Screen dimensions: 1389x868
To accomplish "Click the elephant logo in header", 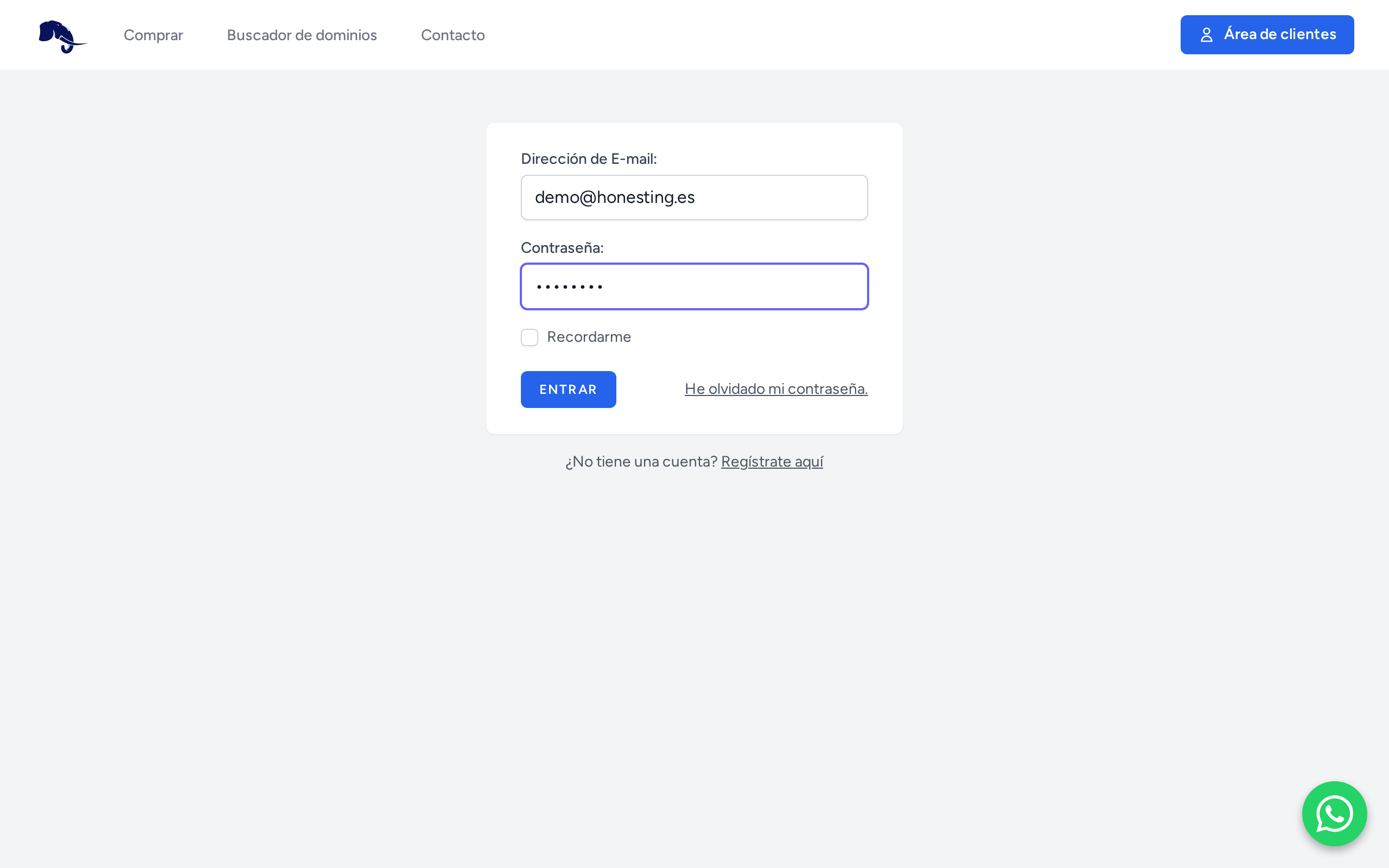I will tap(62, 36).
